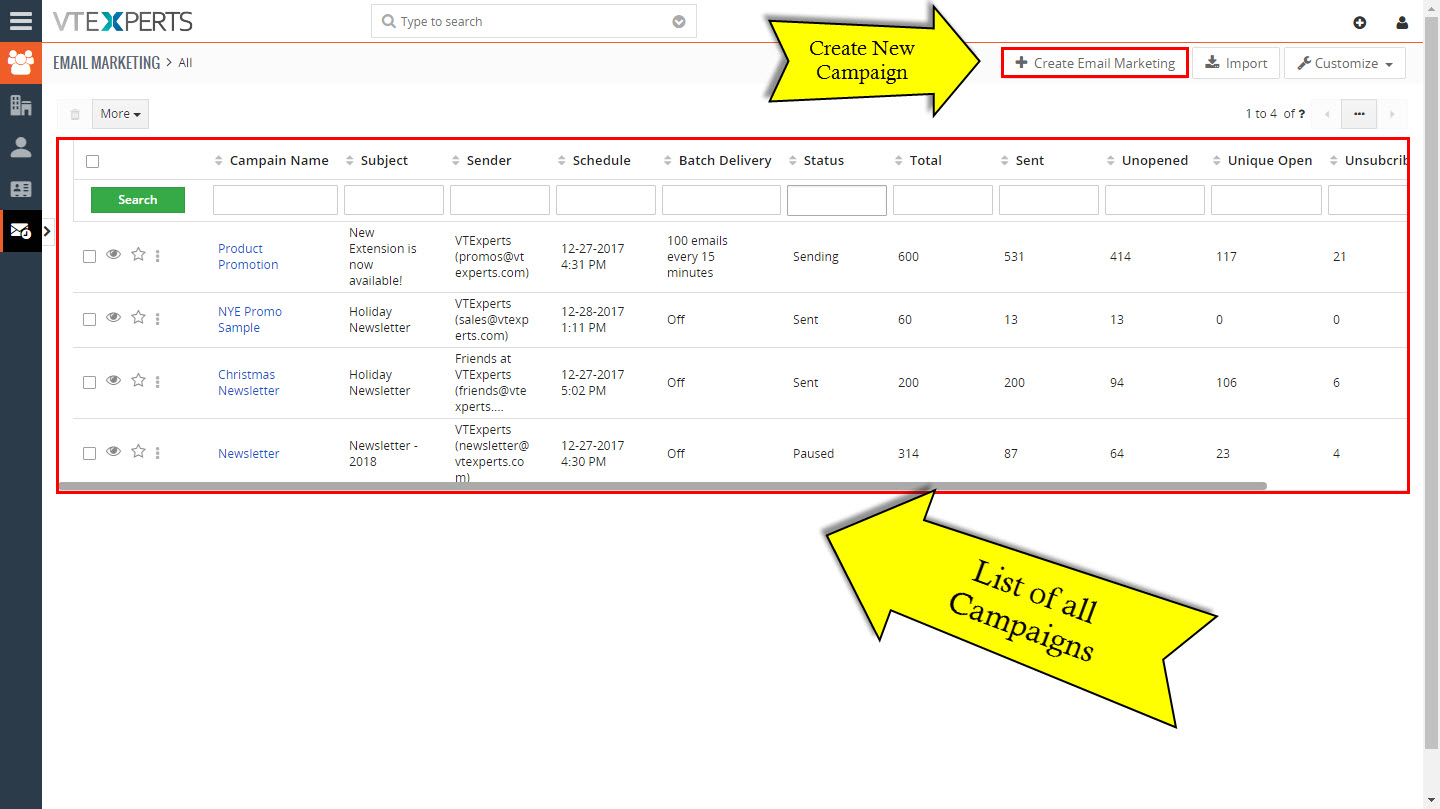This screenshot has width=1440, height=809.
Task: Open the contact card icon in sidebar
Action: pyautogui.click(x=20, y=189)
